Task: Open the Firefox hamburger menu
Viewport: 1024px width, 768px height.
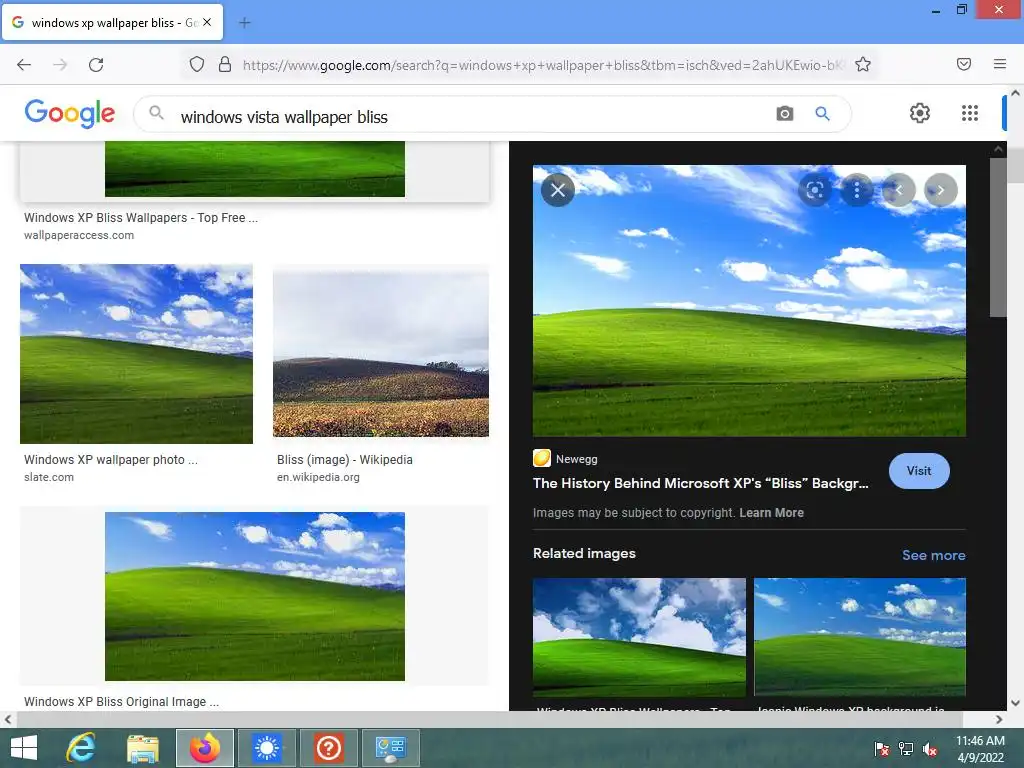Action: 999,64
